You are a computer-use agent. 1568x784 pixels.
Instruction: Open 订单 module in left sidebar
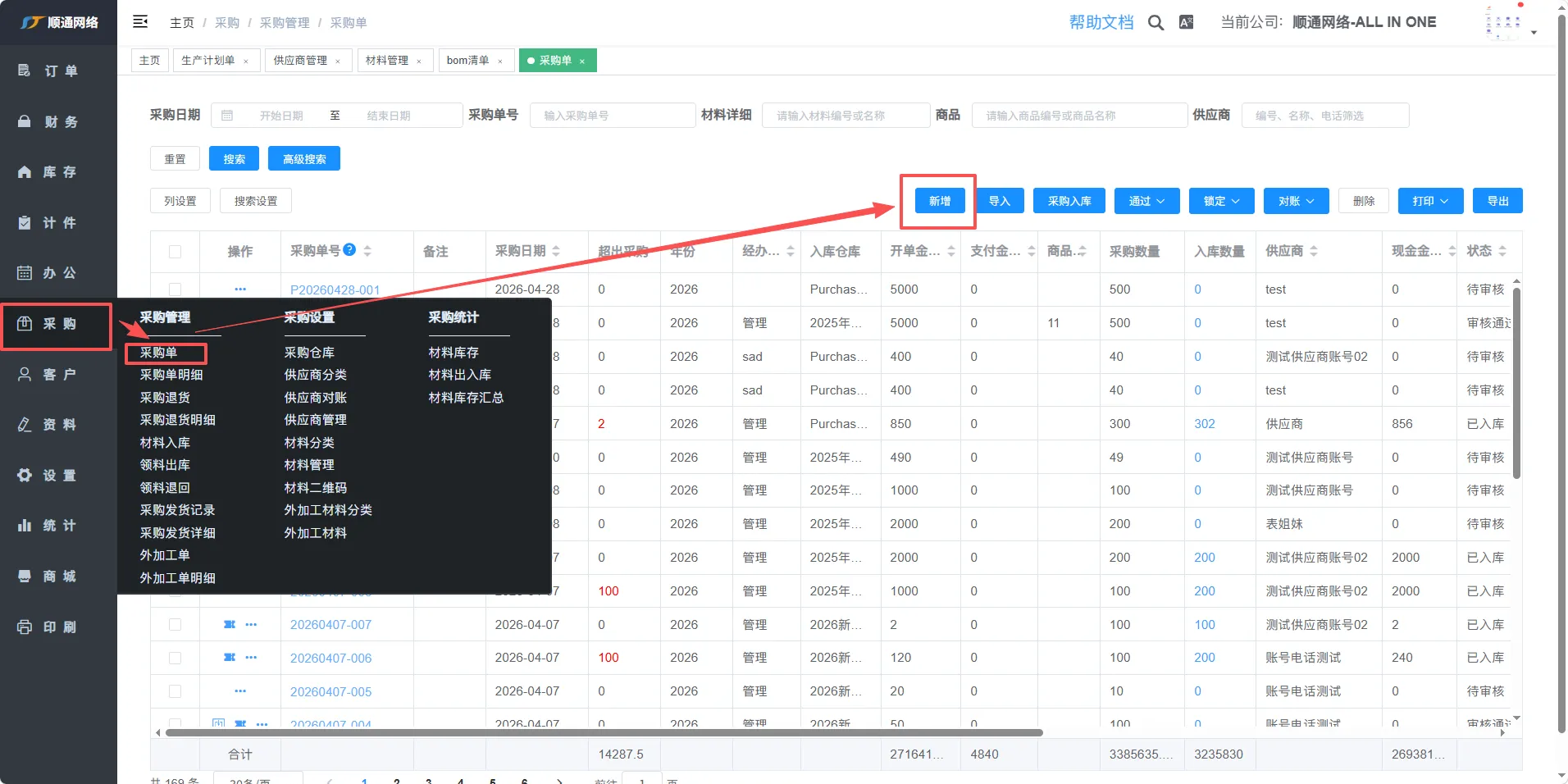(x=49, y=71)
